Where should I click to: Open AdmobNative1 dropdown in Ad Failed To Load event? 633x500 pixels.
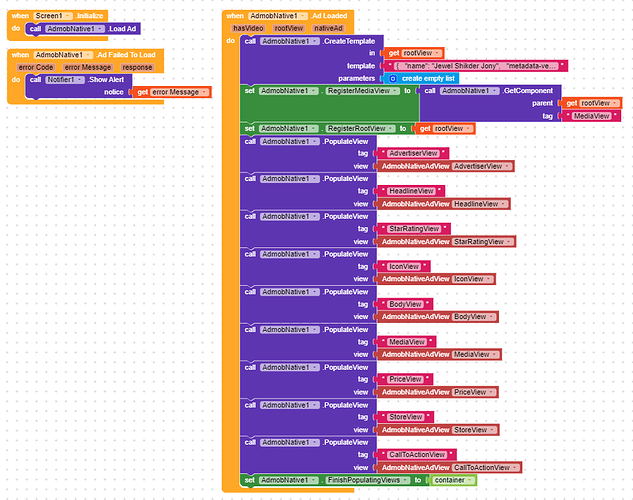click(63, 55)
